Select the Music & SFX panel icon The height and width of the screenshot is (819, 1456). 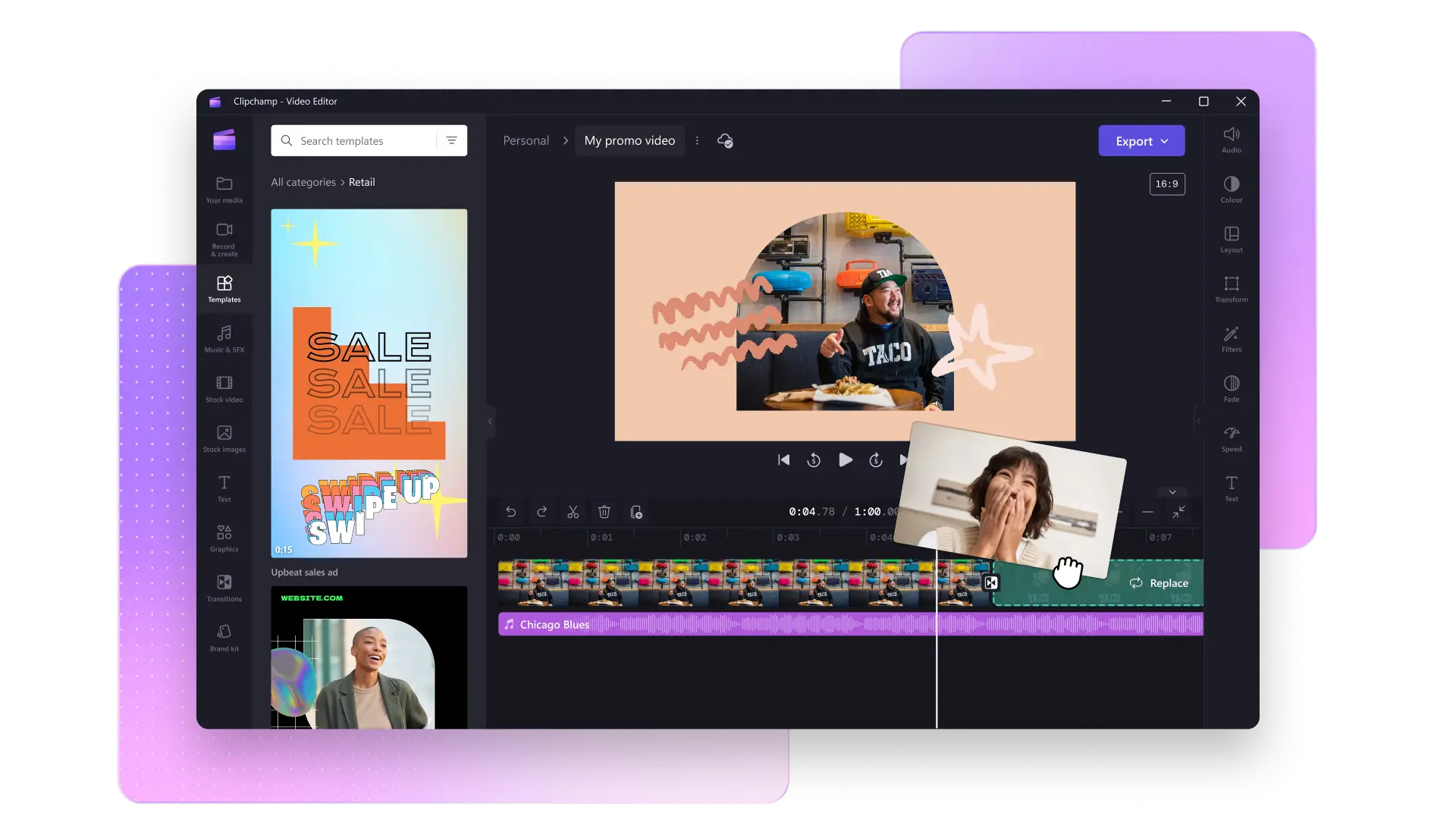(x=223, y=338)
